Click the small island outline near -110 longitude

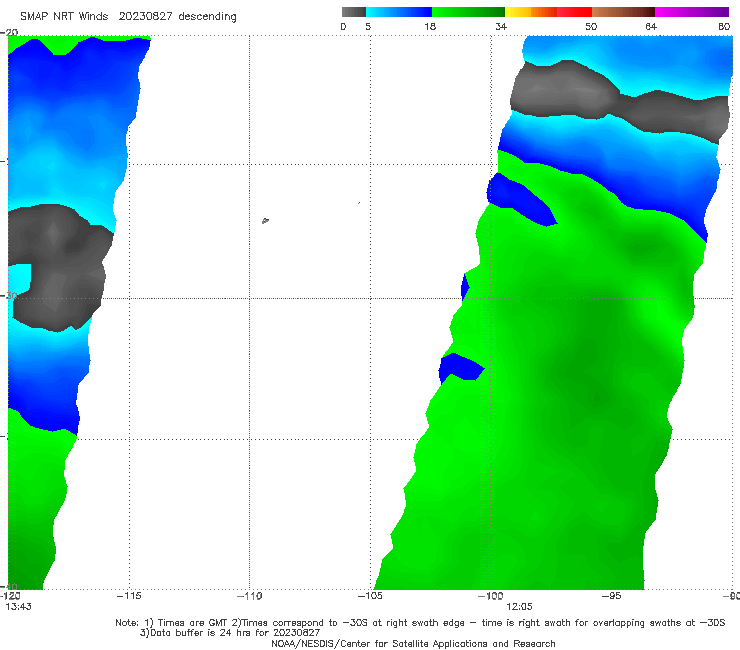[265, 220]
